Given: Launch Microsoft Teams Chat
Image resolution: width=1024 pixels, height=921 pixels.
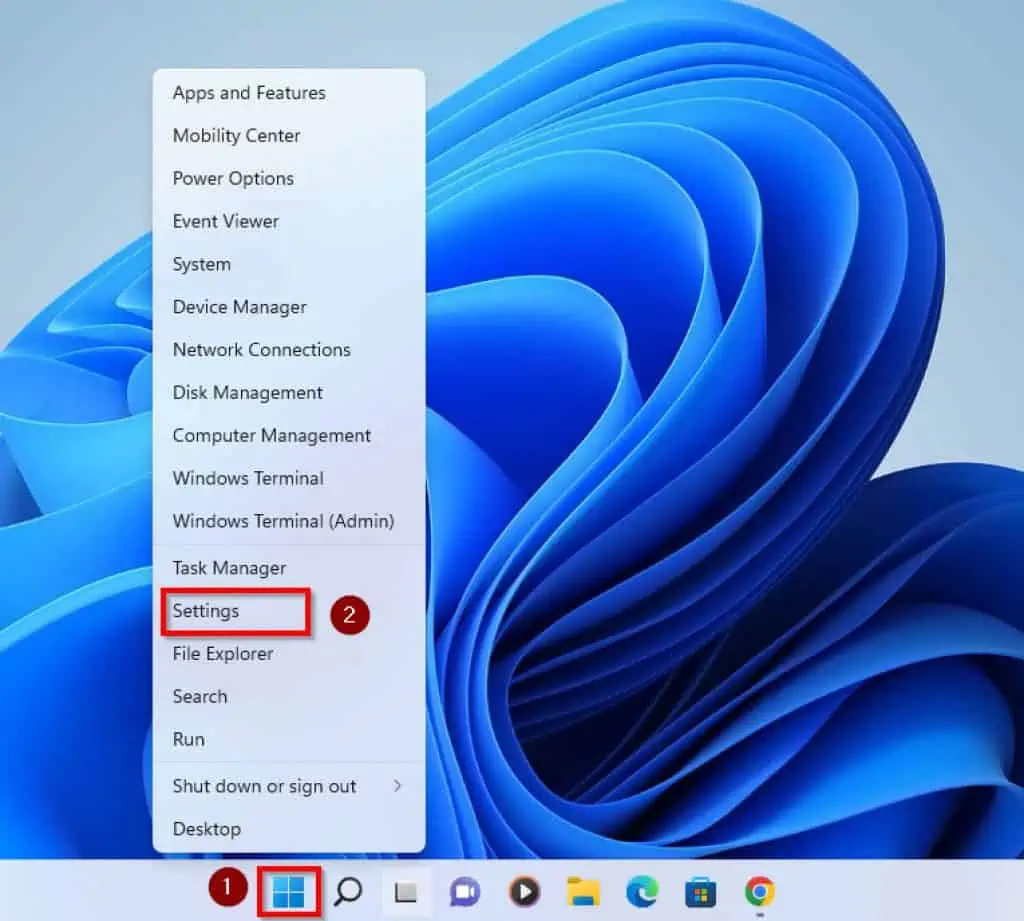Looking at the screenshot, I should [x=463, y=891].
